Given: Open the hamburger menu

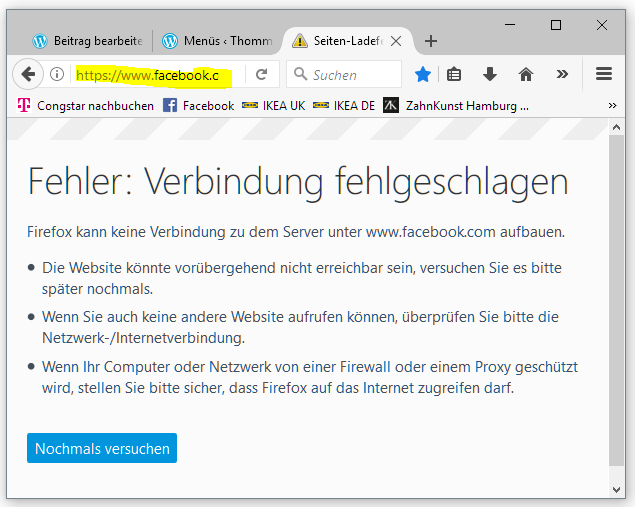Looking at the screenshot, I should tap(604, 74).
